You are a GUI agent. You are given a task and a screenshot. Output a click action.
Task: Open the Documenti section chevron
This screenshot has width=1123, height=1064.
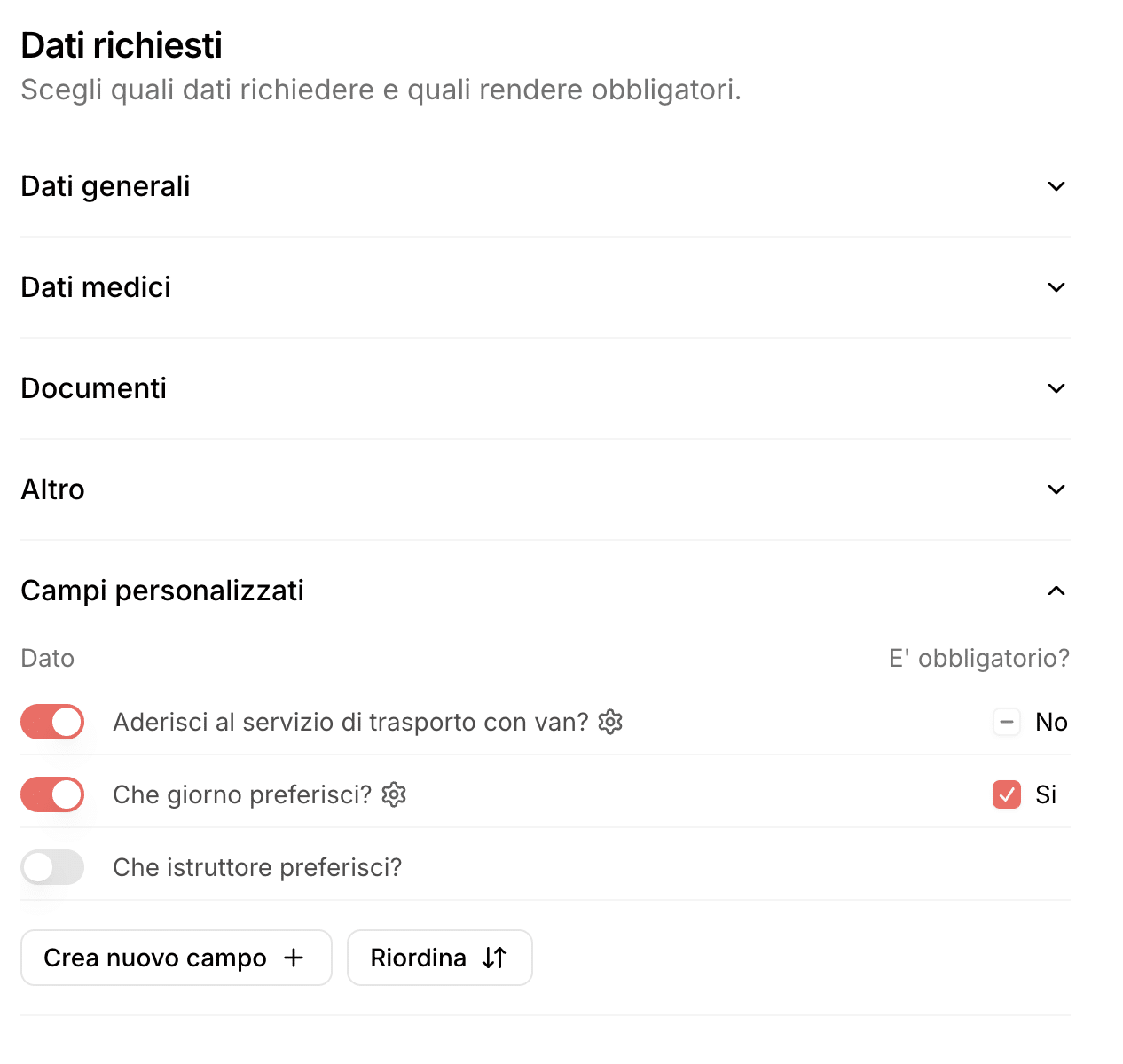click(1056, 388)
